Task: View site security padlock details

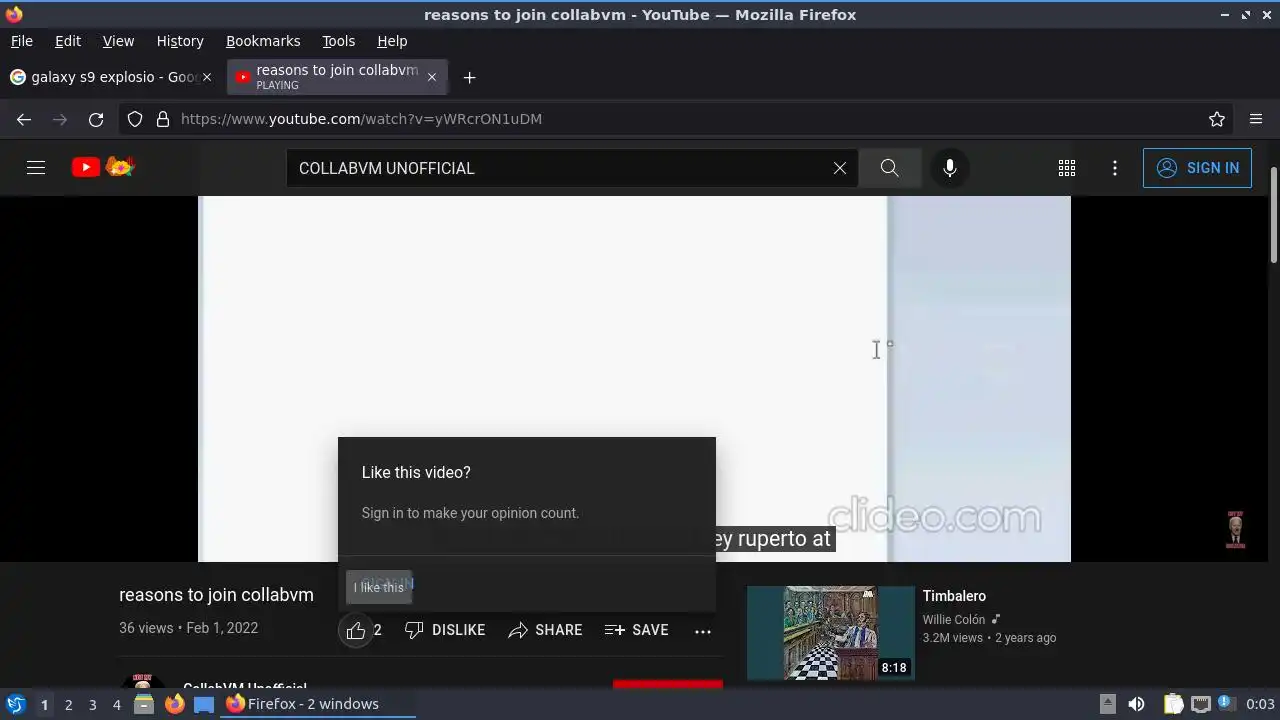Action: click(x=162, y=119)
